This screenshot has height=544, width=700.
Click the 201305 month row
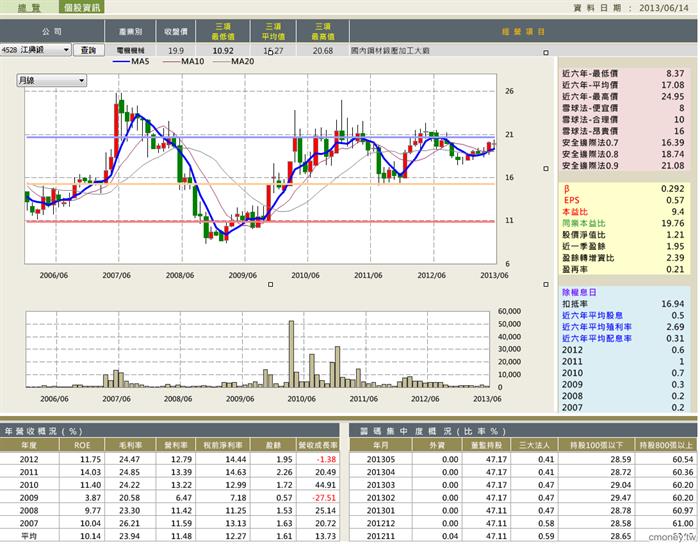pyautogui.click(x=522, y=459)
